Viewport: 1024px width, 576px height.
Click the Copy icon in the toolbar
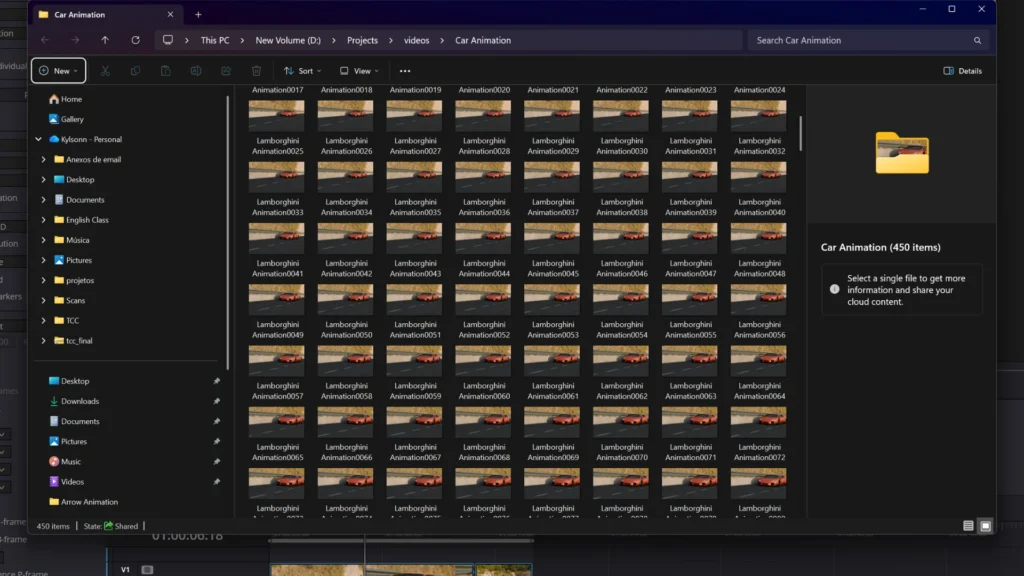135,71
